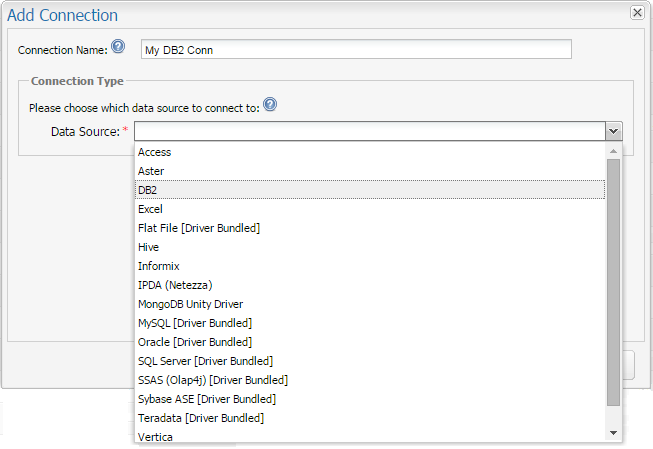Select Oracle [Driver Bundled] data source
653x449 pixels.
click(x=195, y=342)
